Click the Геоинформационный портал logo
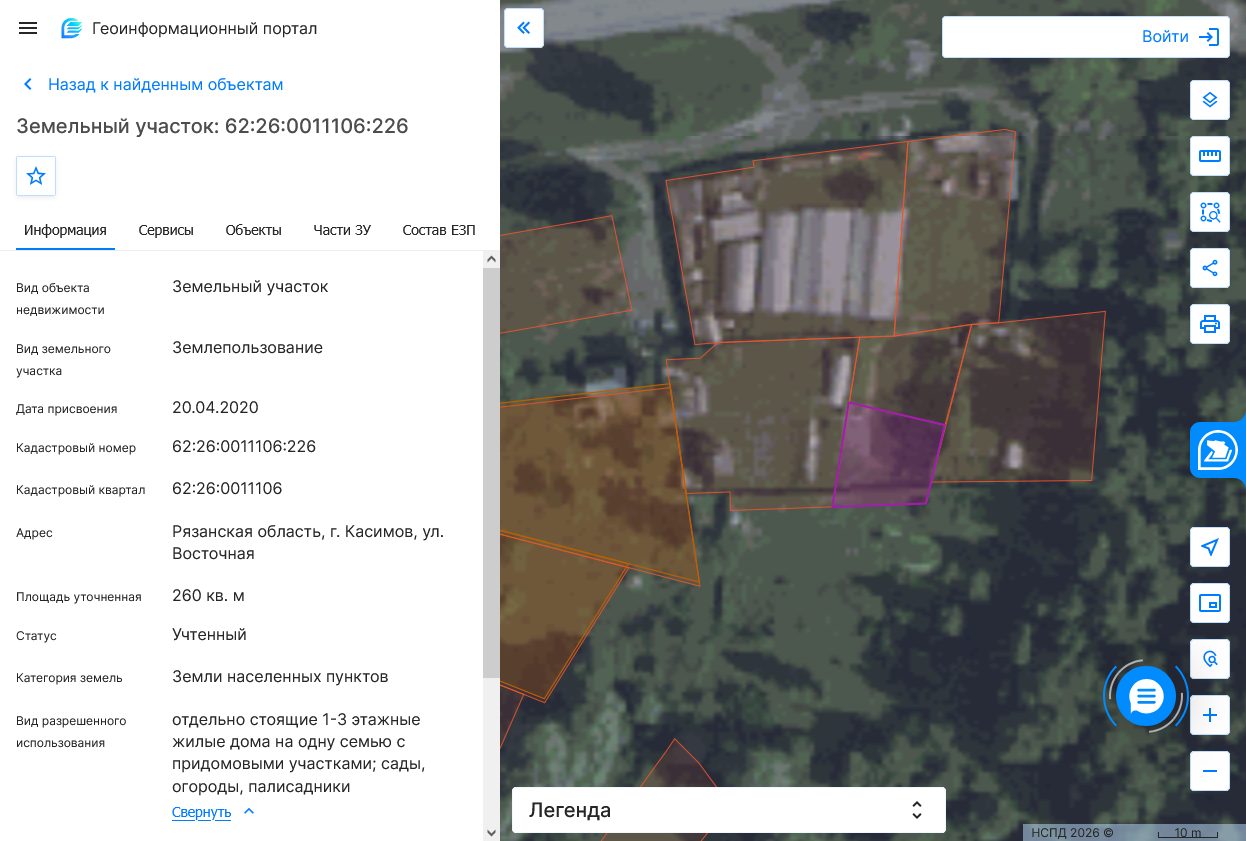Viewport: 1246px width, 841px height. pos(71,28)
